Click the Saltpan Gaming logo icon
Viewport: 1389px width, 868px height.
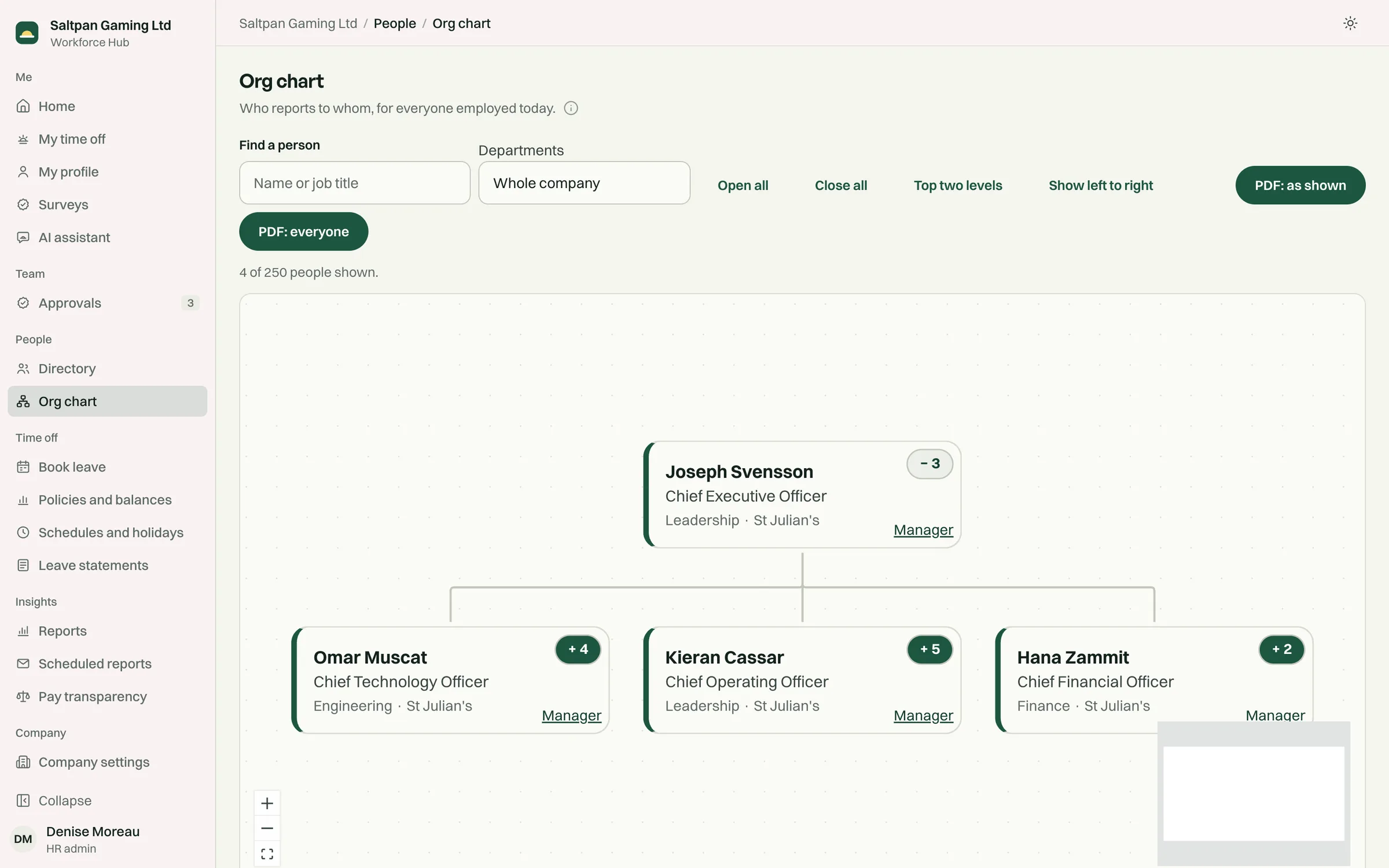click(27, 33)
